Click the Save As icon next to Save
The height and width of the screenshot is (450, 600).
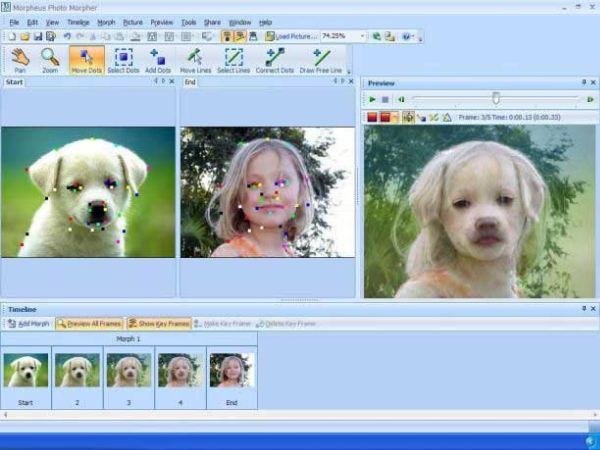coord(51,36)
